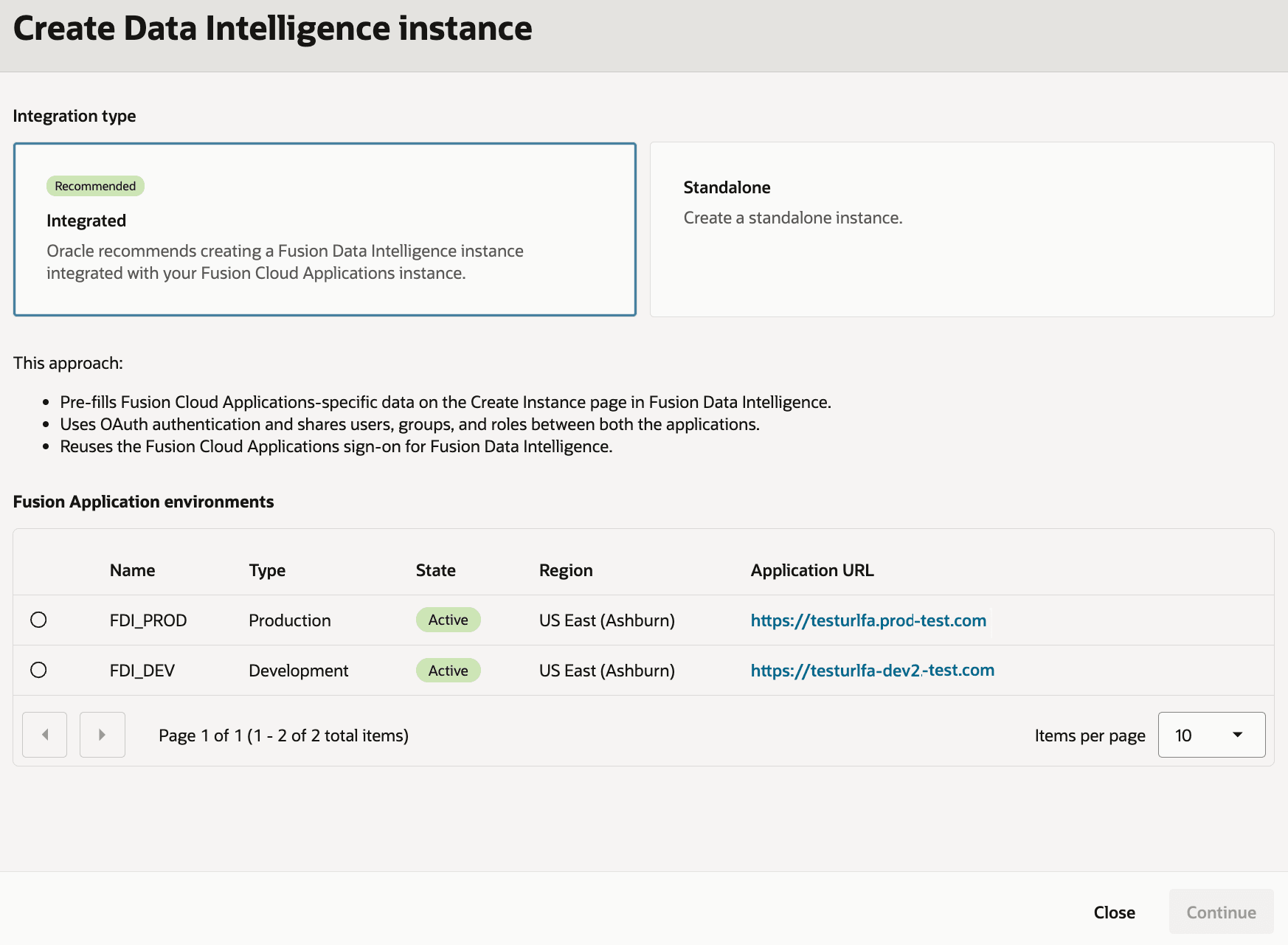Viewport: 1288px width, 945px height.
Task: Click the Region column header
Action: point(566,570)
